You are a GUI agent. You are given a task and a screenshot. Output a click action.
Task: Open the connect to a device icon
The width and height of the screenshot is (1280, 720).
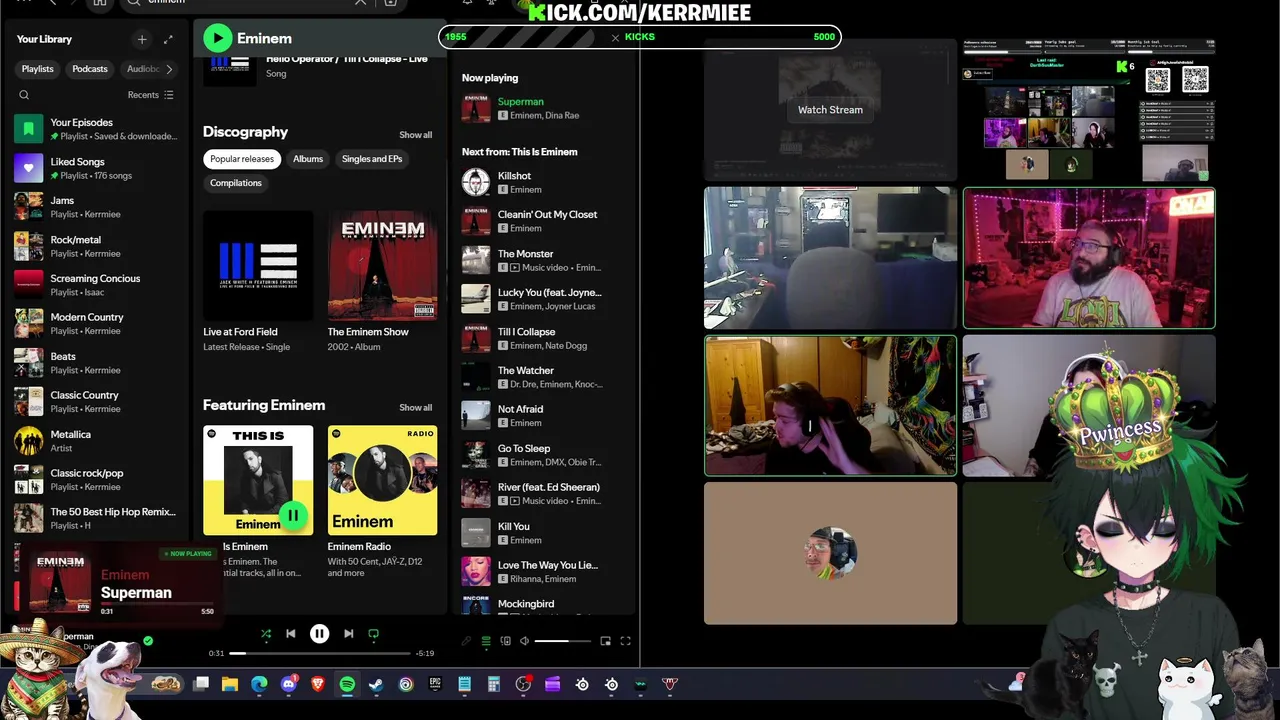pyautogui.click(x=506, y=641)
